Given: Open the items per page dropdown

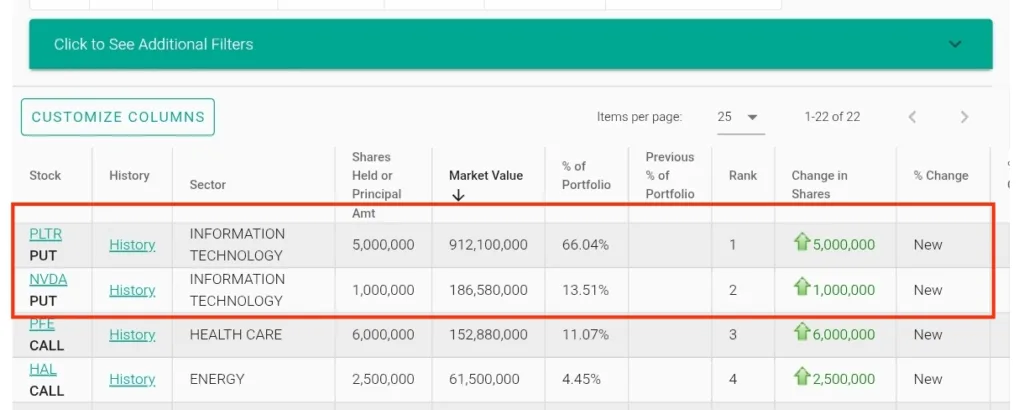Looking at the screenshot, I should (x=740, y=117).
